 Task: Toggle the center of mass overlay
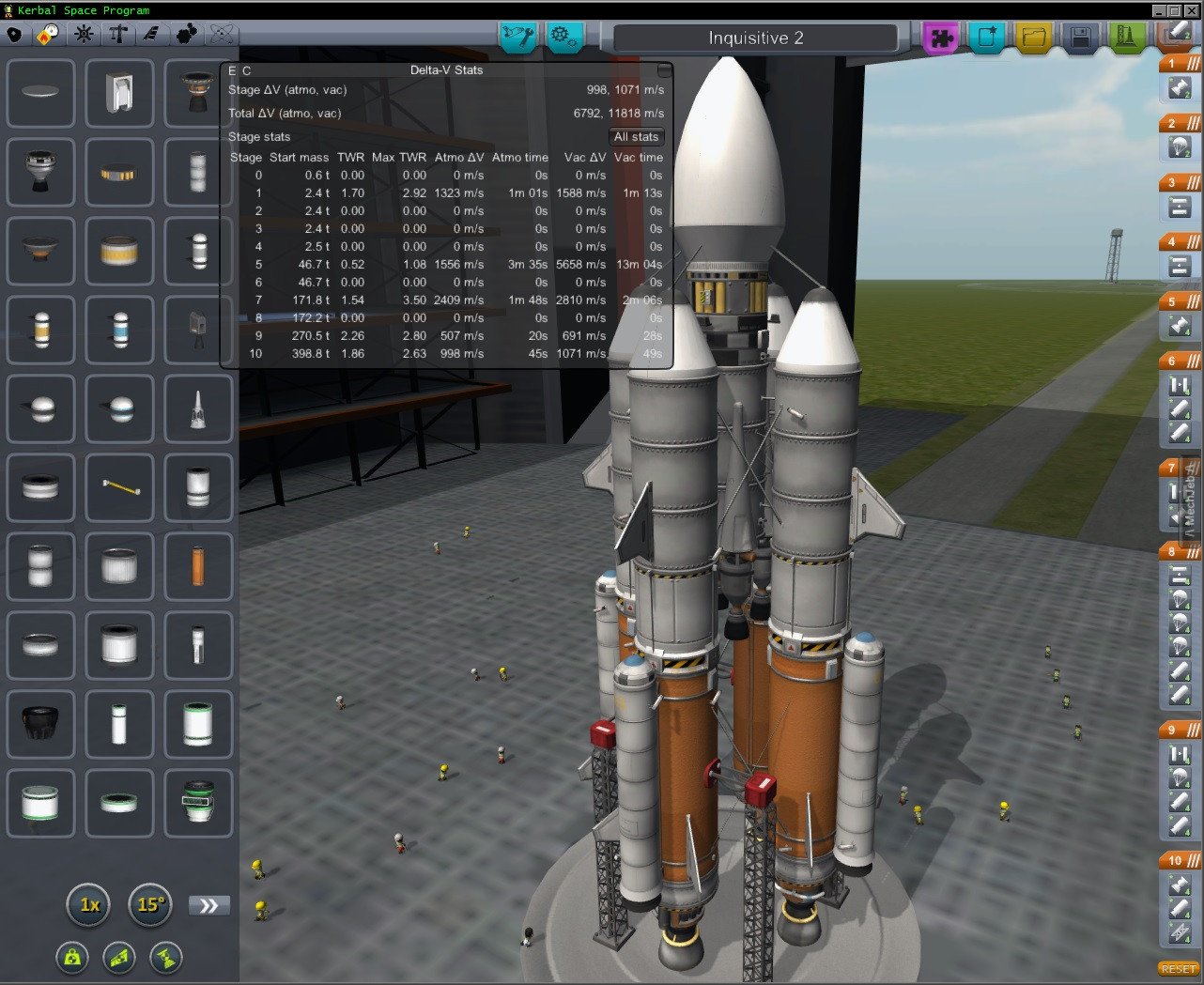[x=72, y=958]
